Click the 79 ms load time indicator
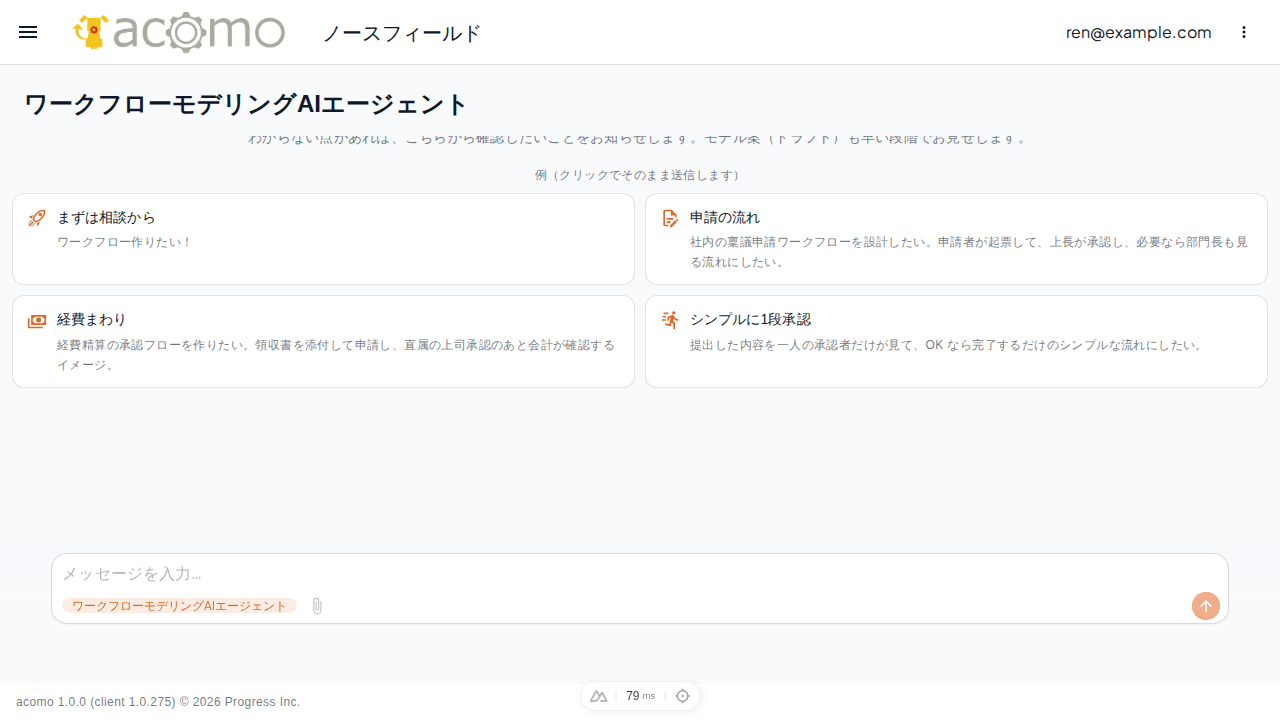Screen dimensions: 1280x720 [640, 696]
